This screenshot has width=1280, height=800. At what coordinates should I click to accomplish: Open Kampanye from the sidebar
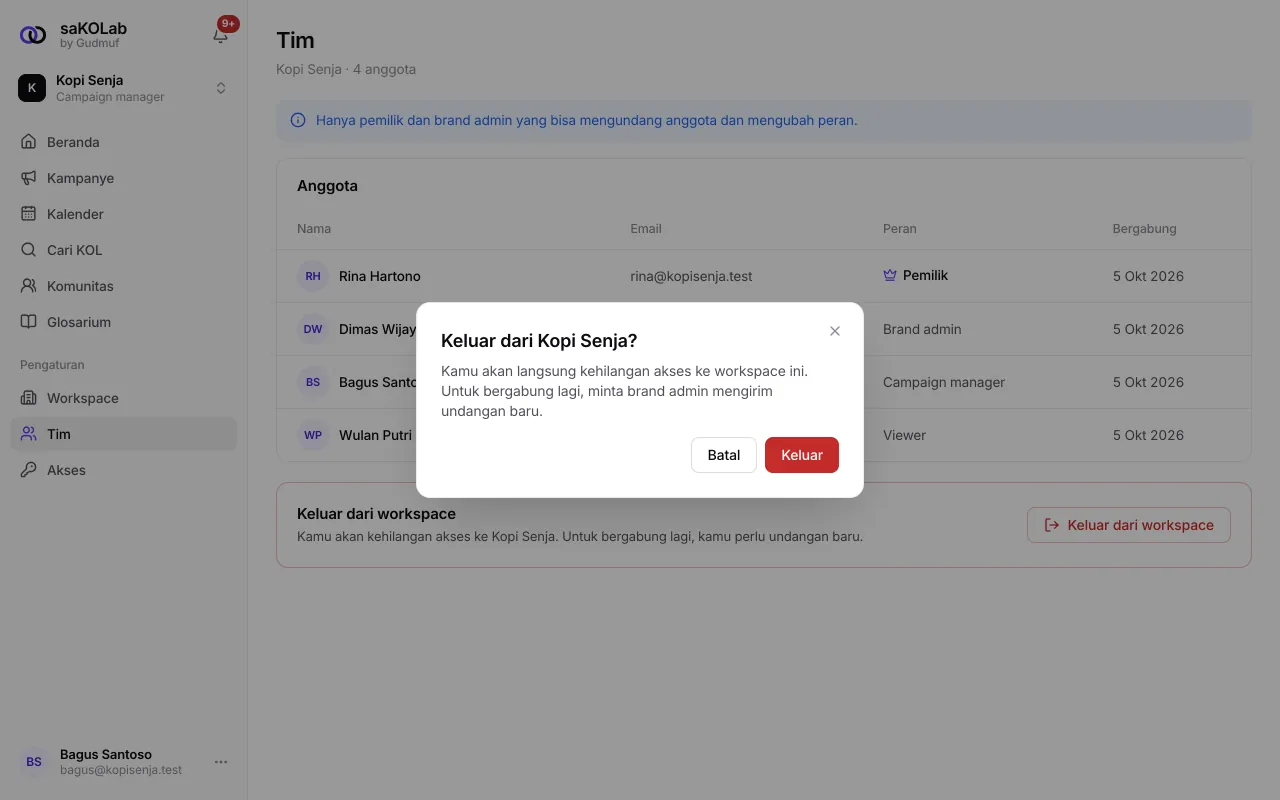click(124, 178)
